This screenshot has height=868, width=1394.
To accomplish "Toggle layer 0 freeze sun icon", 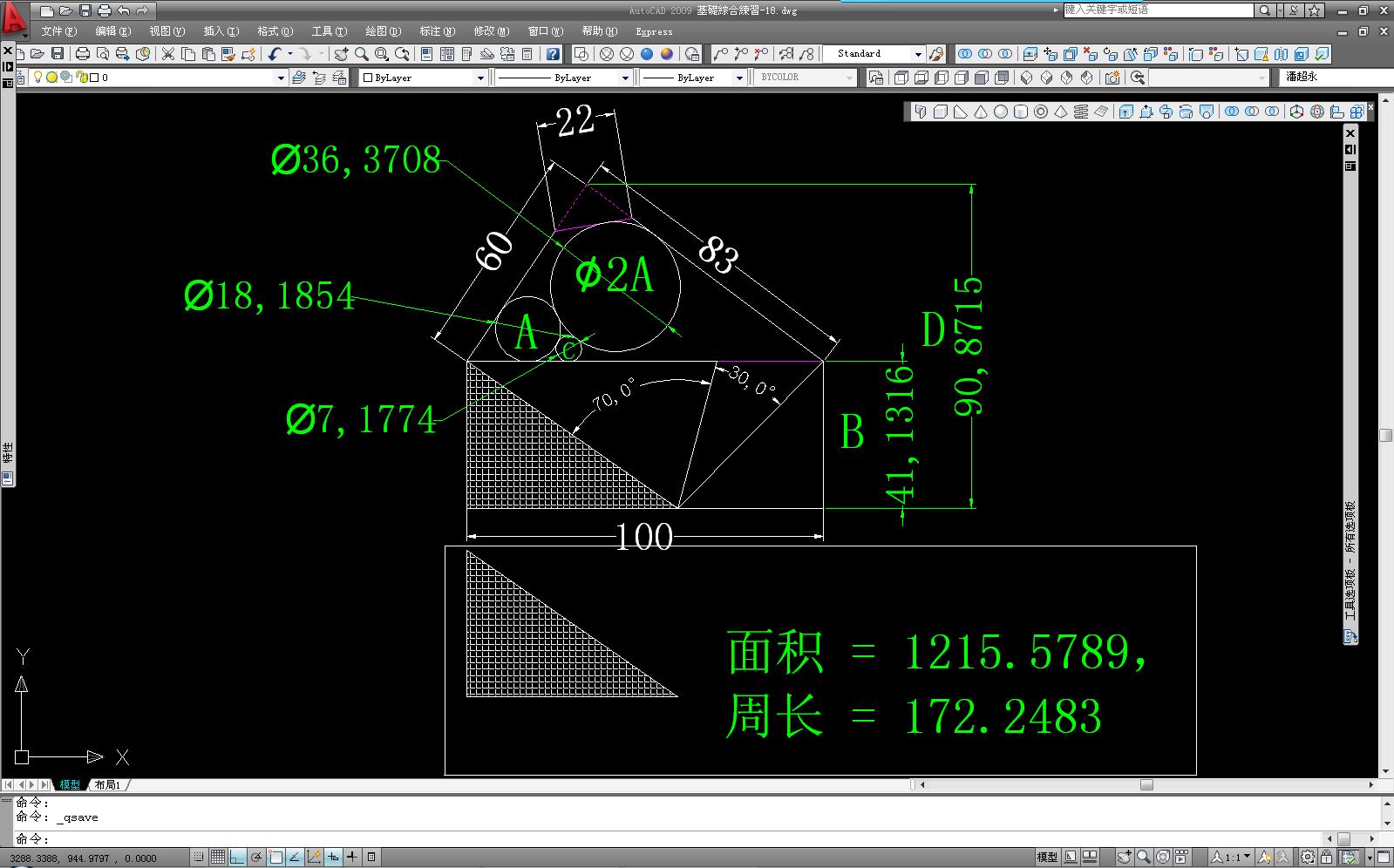I will pos(51,78).
